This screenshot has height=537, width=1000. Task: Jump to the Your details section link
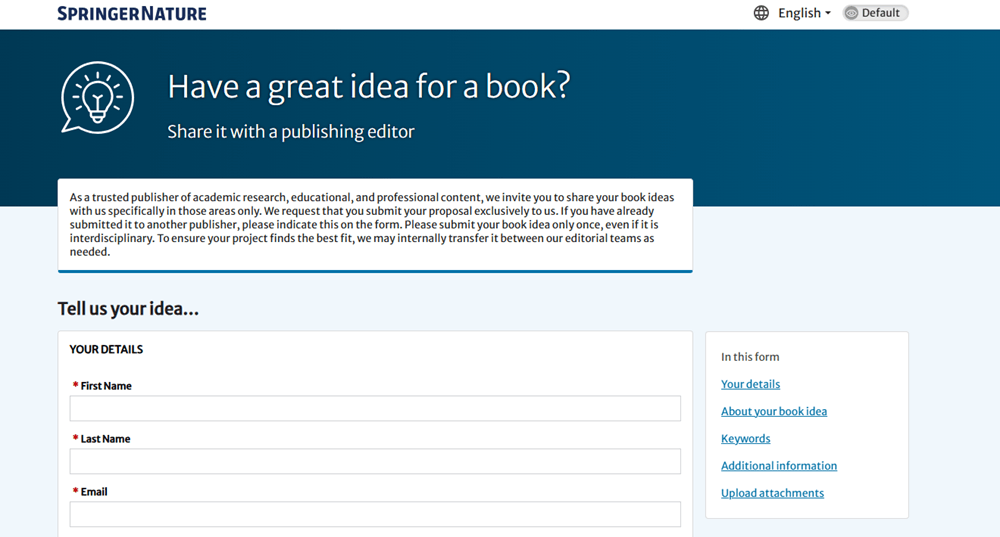pos(750,384)
